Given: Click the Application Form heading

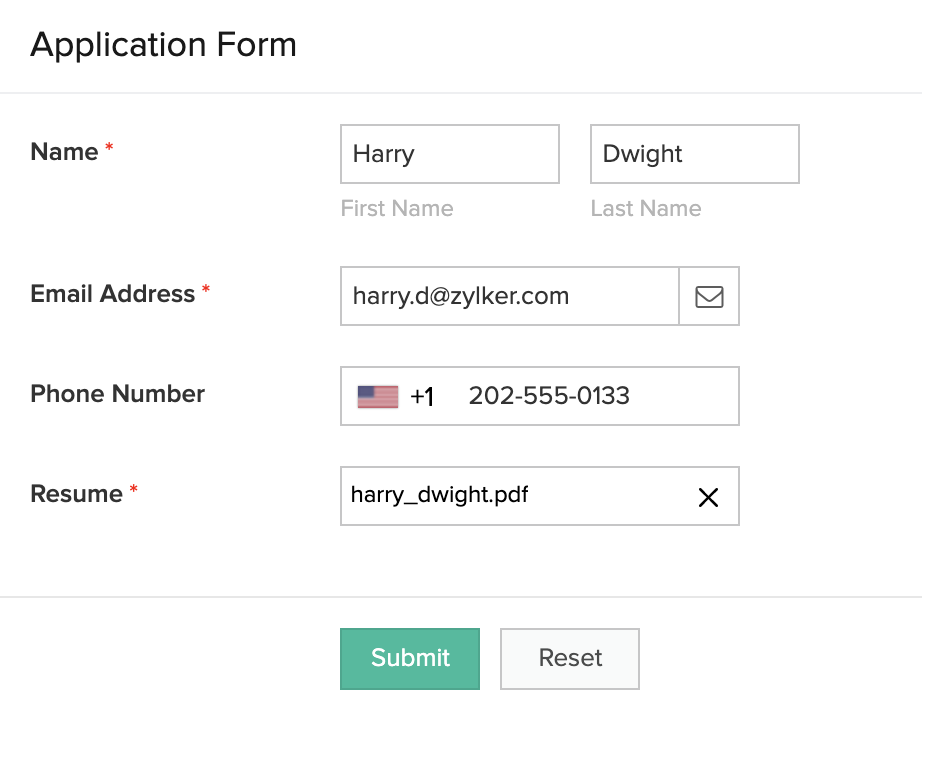Looking at the screenshot, I should [x=163, y=45].
